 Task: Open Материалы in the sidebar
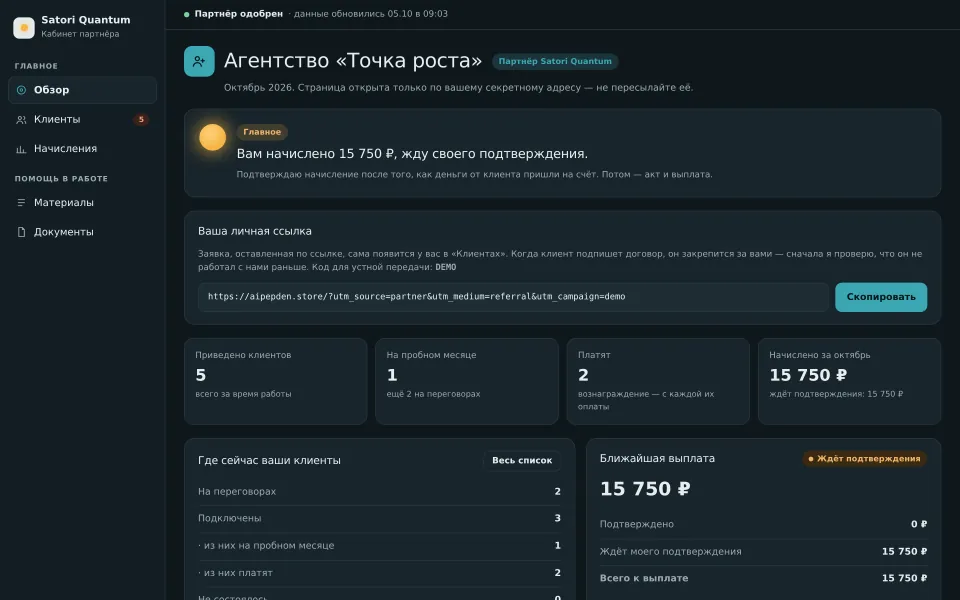(x=83, y=203)
